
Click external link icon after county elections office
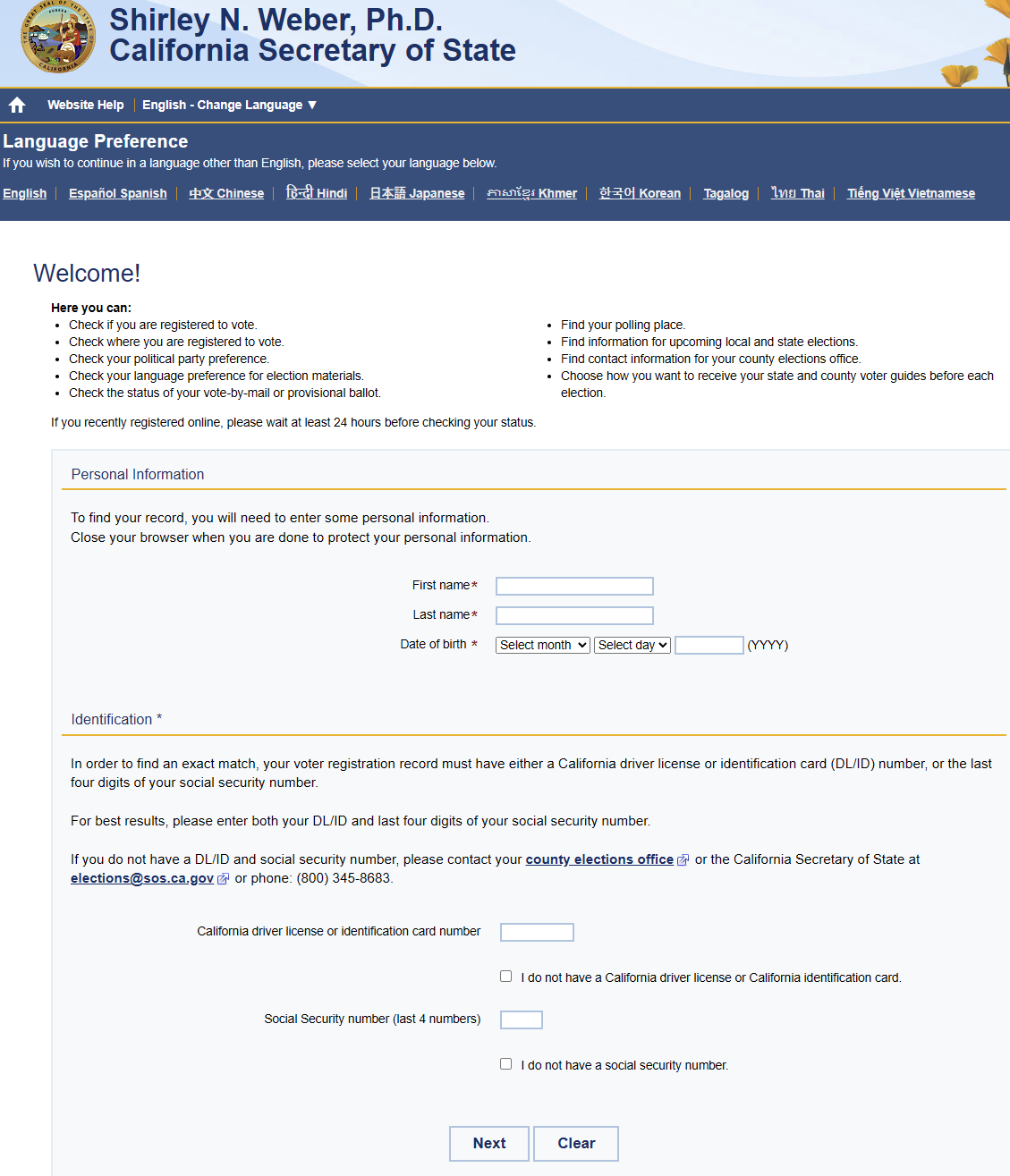[x=683, y=860]
